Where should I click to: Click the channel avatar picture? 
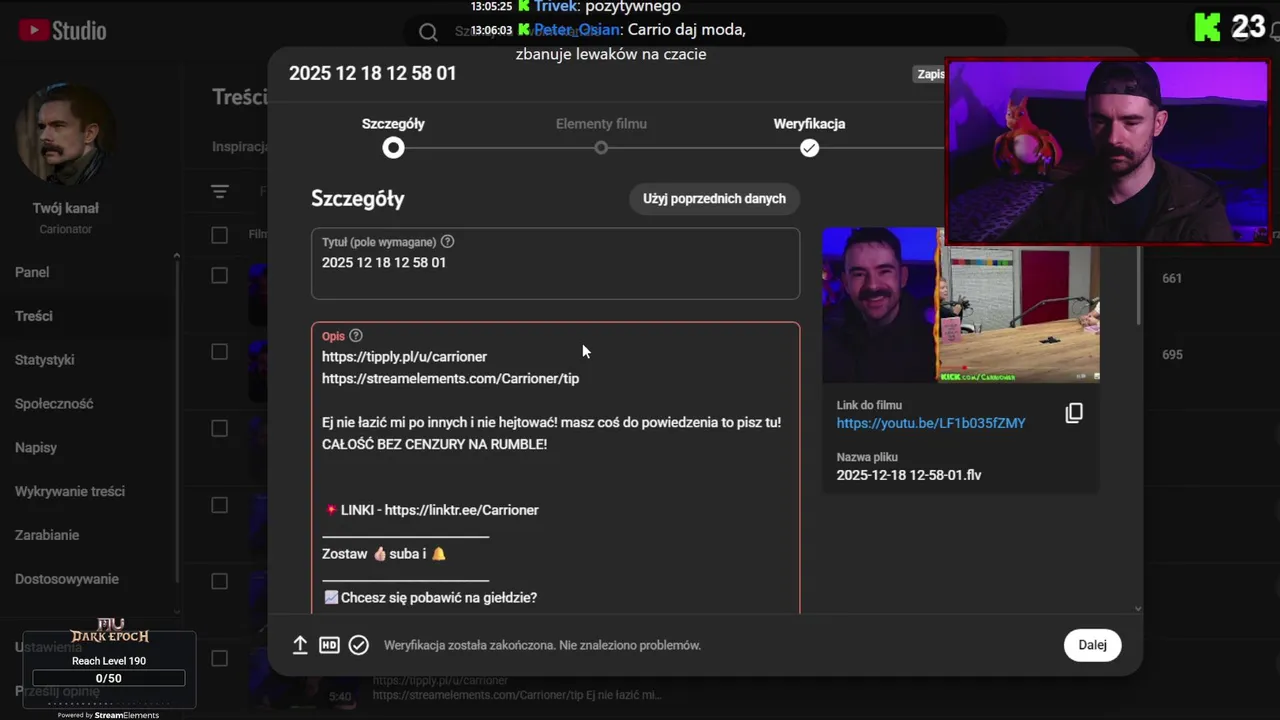click(x=65, y=135)
